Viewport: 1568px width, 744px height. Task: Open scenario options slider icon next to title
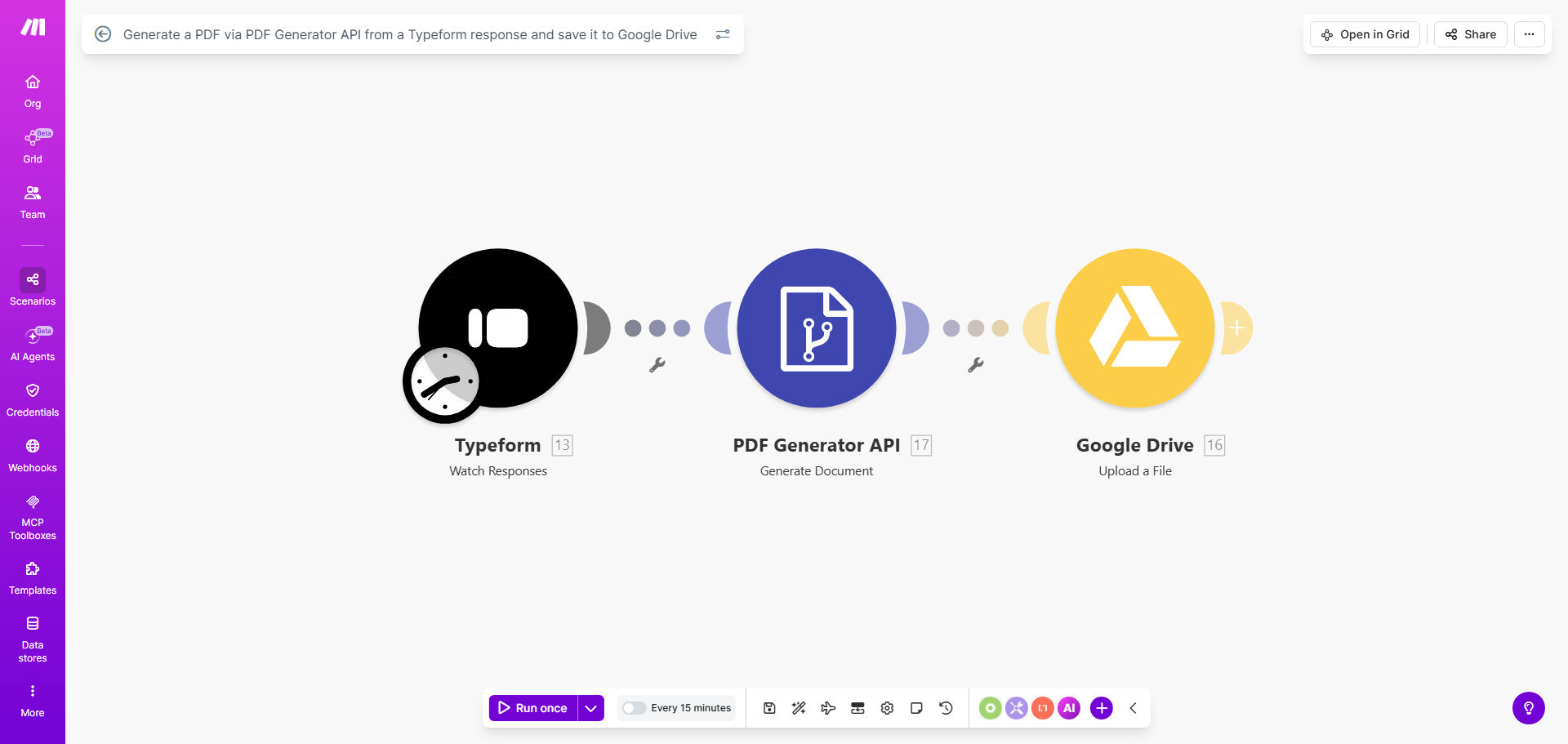(723, 34)
